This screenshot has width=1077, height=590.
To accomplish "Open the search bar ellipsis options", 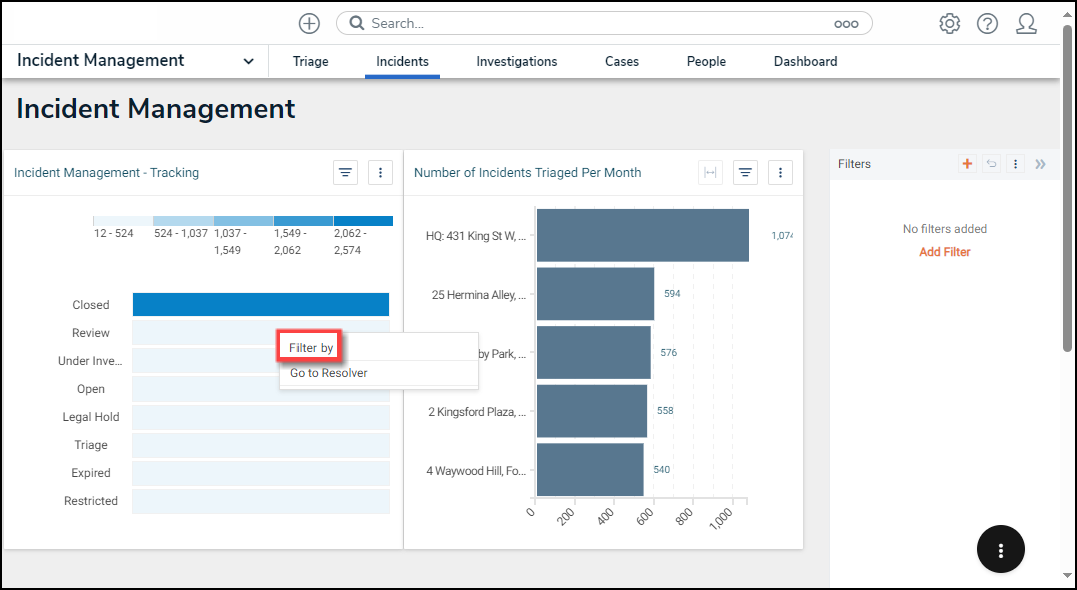I will coord(846,24).
